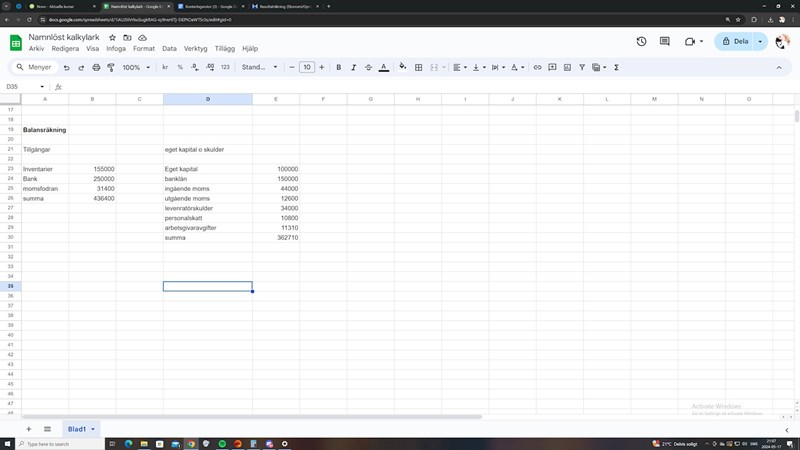Open the Verktyg menu

tap(195, 48)
